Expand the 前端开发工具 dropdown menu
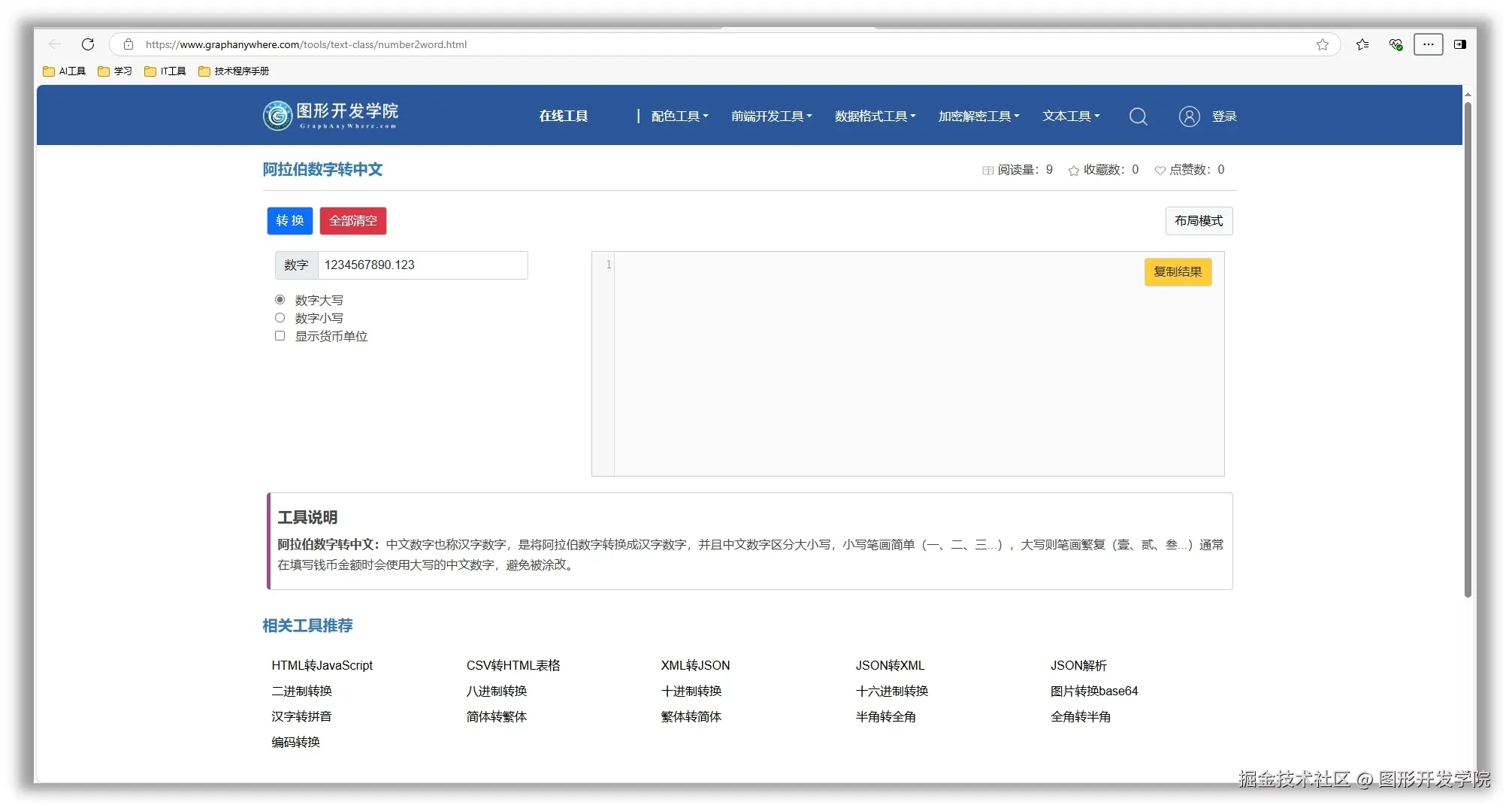 772,117
